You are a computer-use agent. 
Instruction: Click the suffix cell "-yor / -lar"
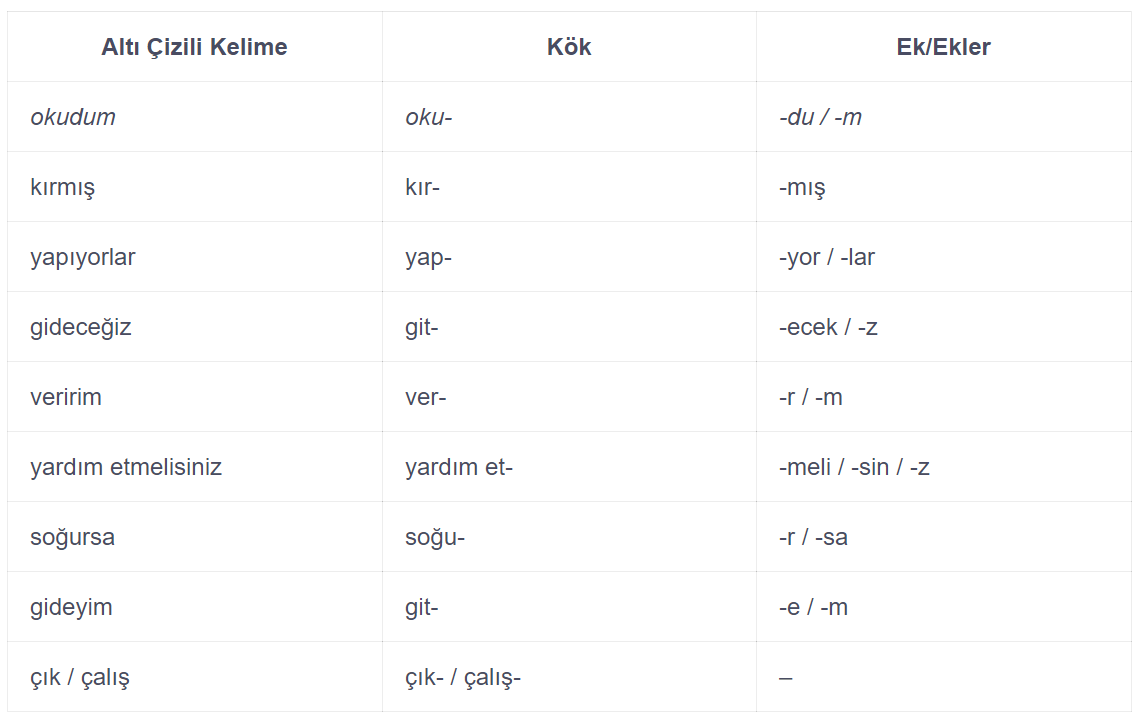[827, 257]
